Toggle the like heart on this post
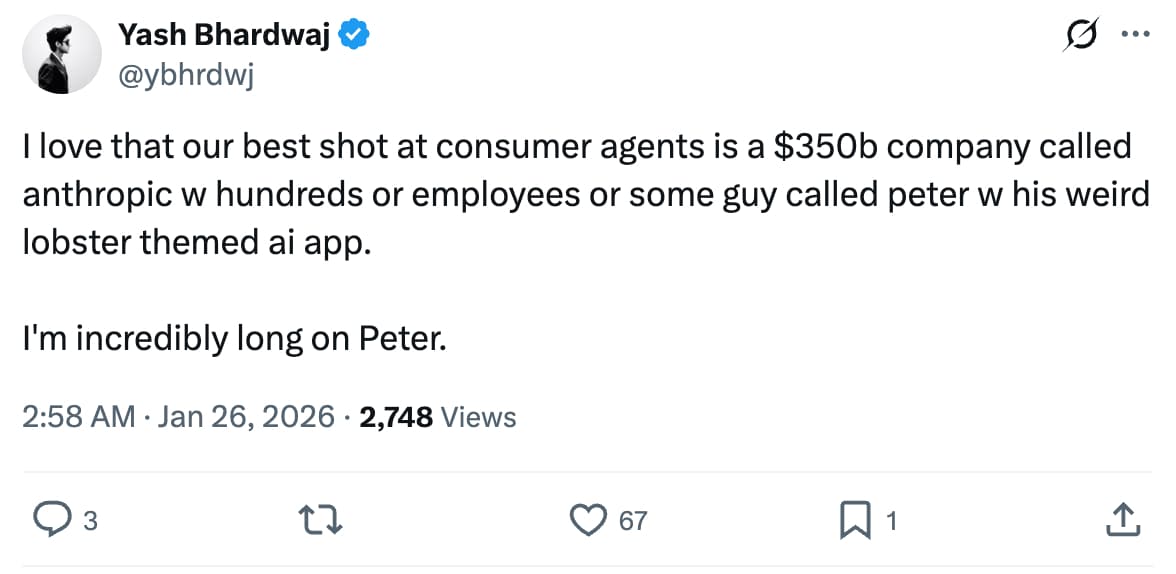The image size is (1176, 574). click(x=589, y=519)
